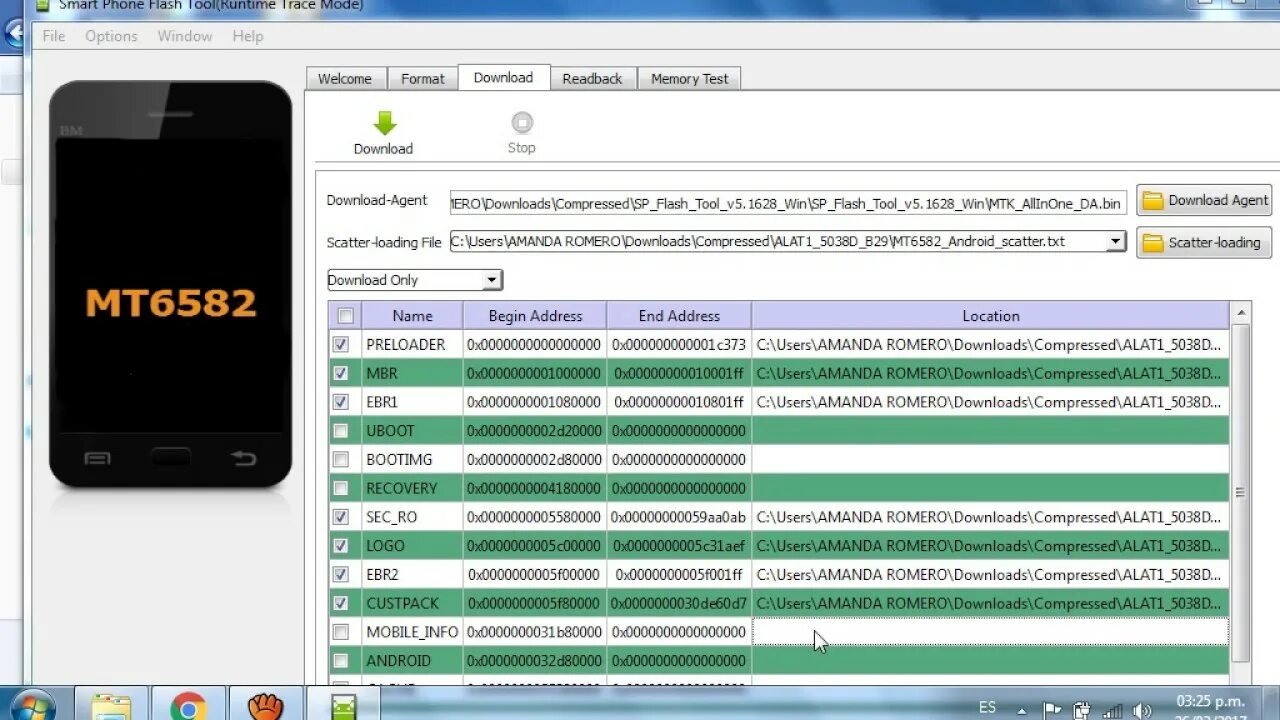Check the UBOOT partition checkbox
The height and width of the screenshot is (720, 1280).
tap(341, 431)
